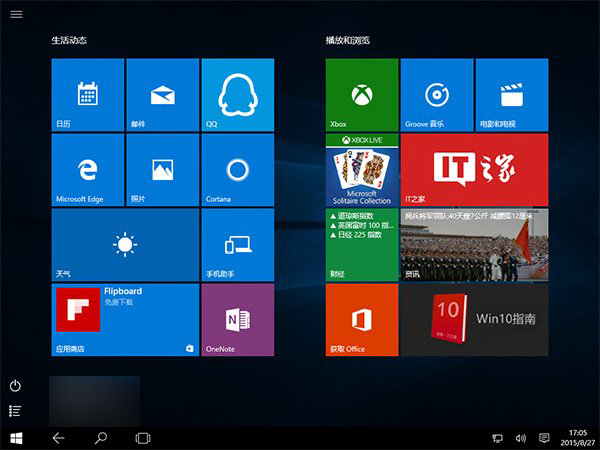
Task: Click the Flipboard 免费下载 text
Action: pos(119,302)
